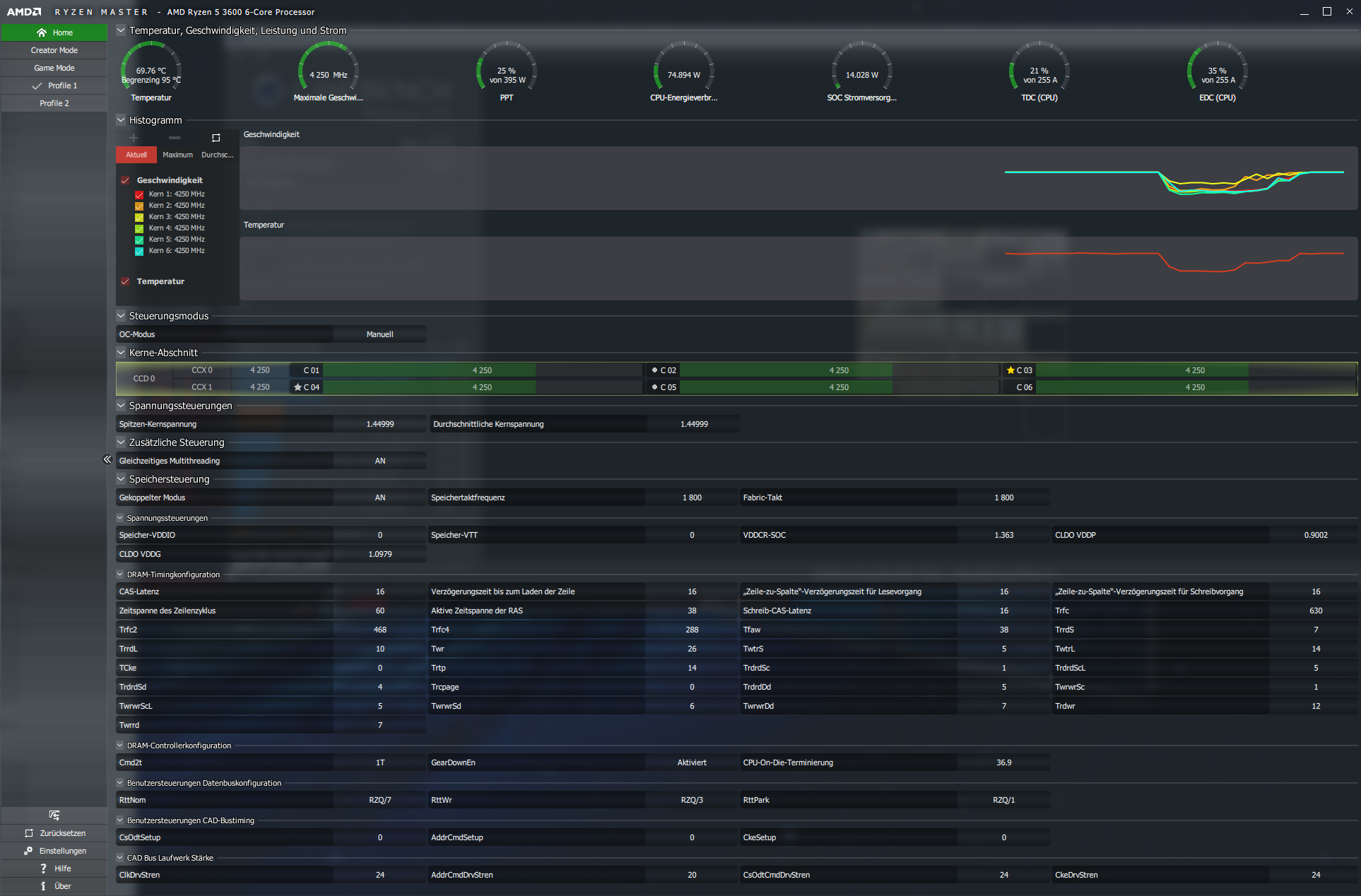Reset the histogram view with loop icon
Screen dimensions: 1361x896
pyautogui.click(x=216, y=138)
